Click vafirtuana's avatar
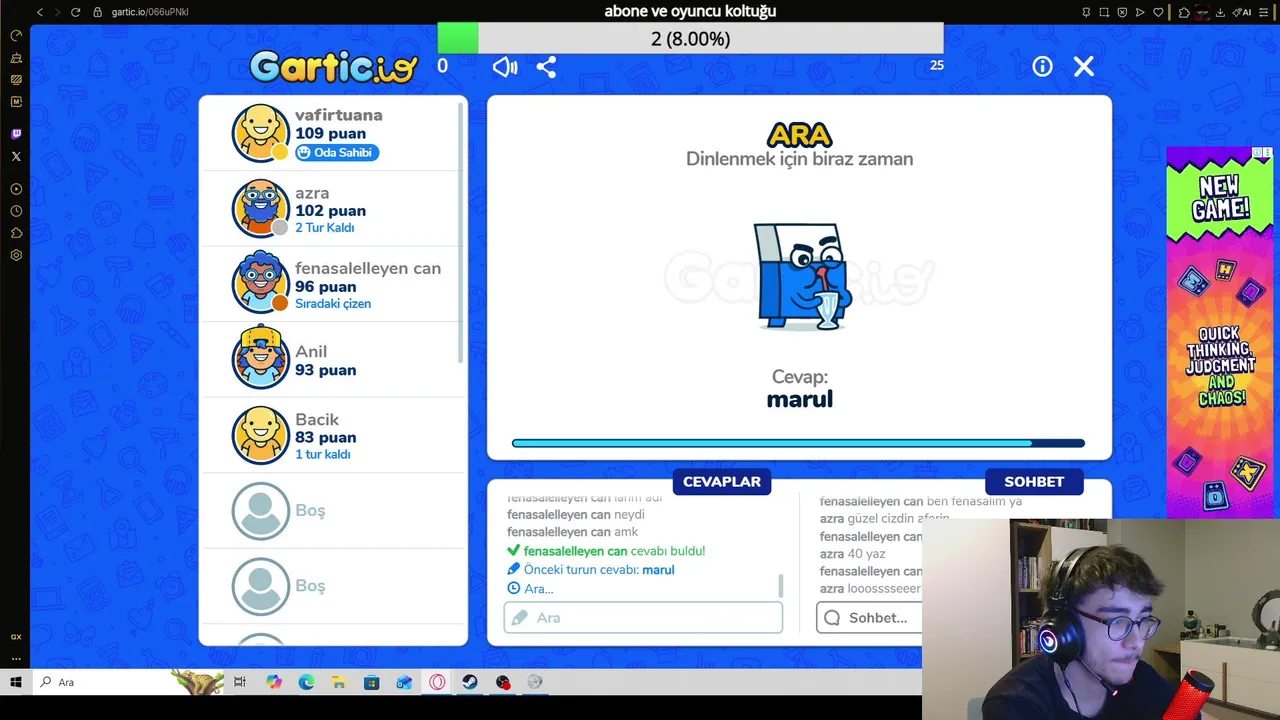 coord(261,132)
